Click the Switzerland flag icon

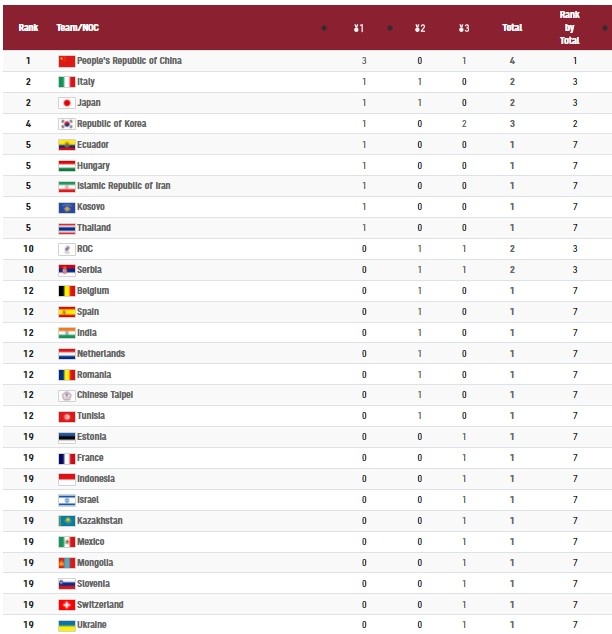(67, 605)
